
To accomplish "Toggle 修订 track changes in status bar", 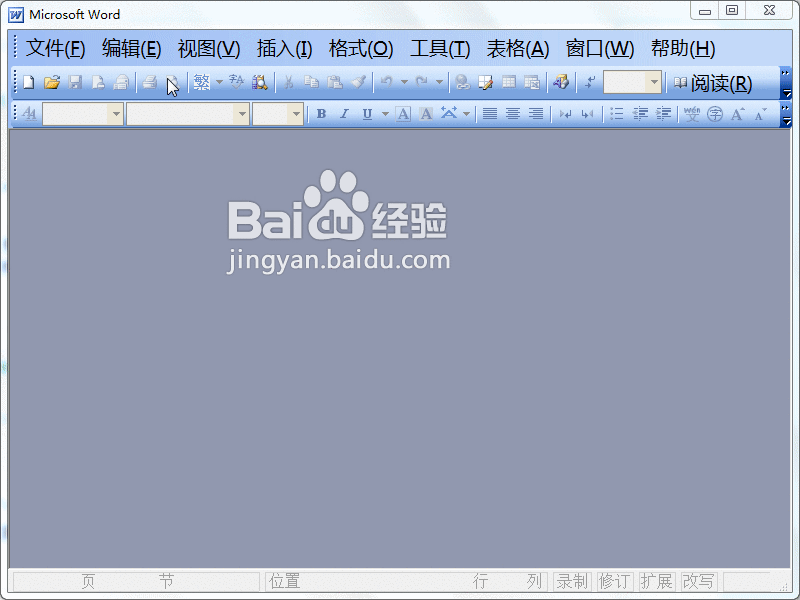I will tap(614, 581).
